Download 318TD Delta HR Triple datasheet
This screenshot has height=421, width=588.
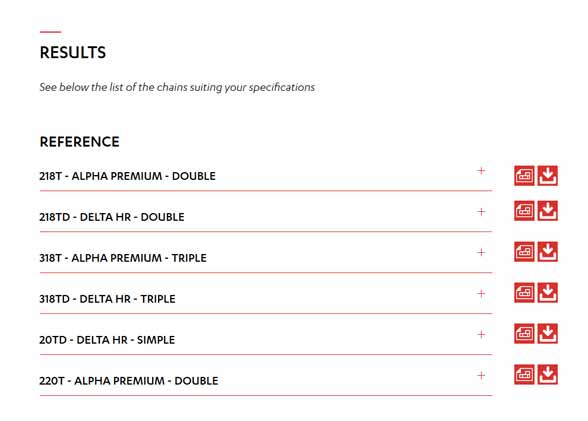pos(548,292)
